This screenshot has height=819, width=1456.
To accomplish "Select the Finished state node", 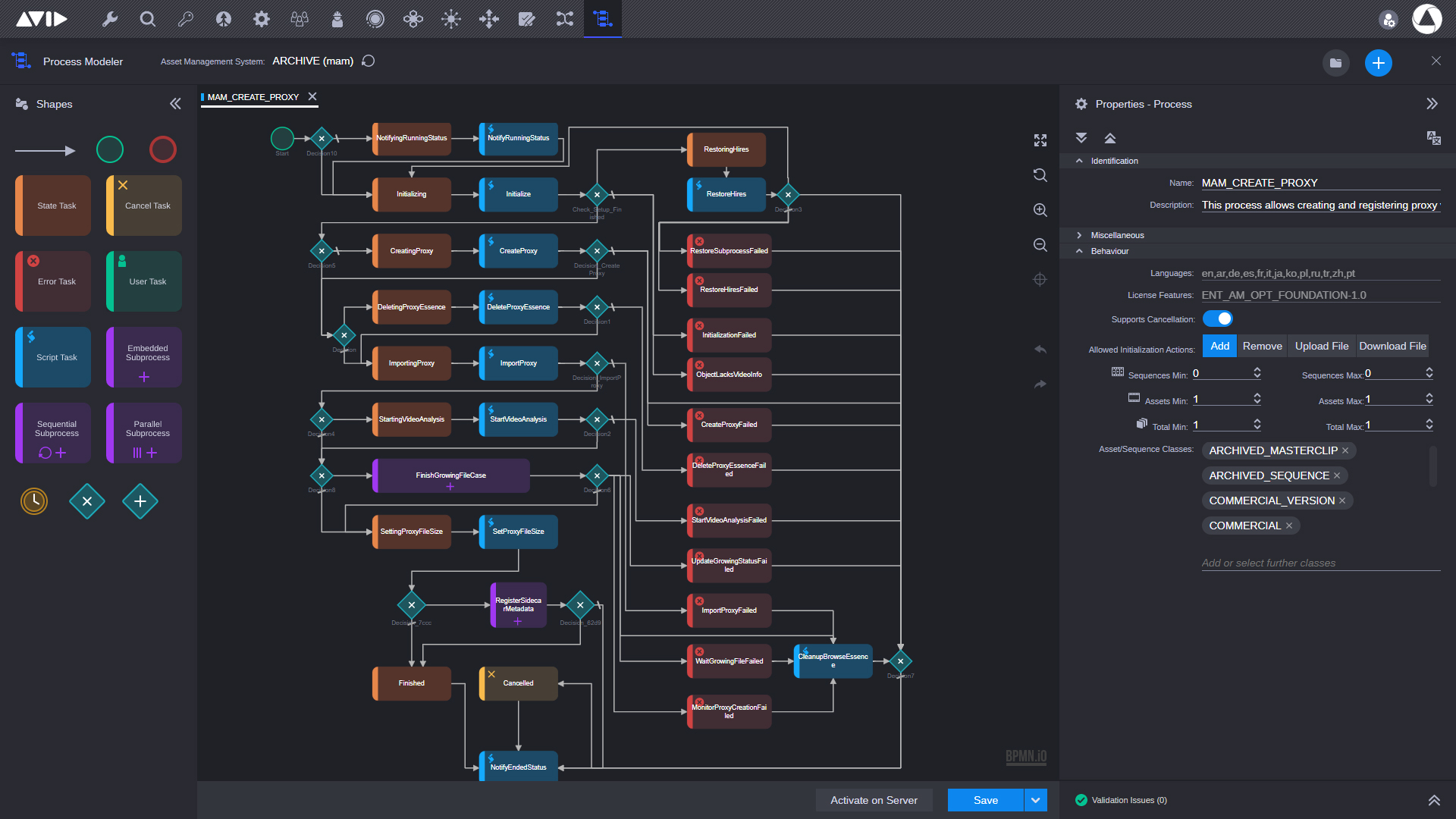I will click(x=412, y=683).
